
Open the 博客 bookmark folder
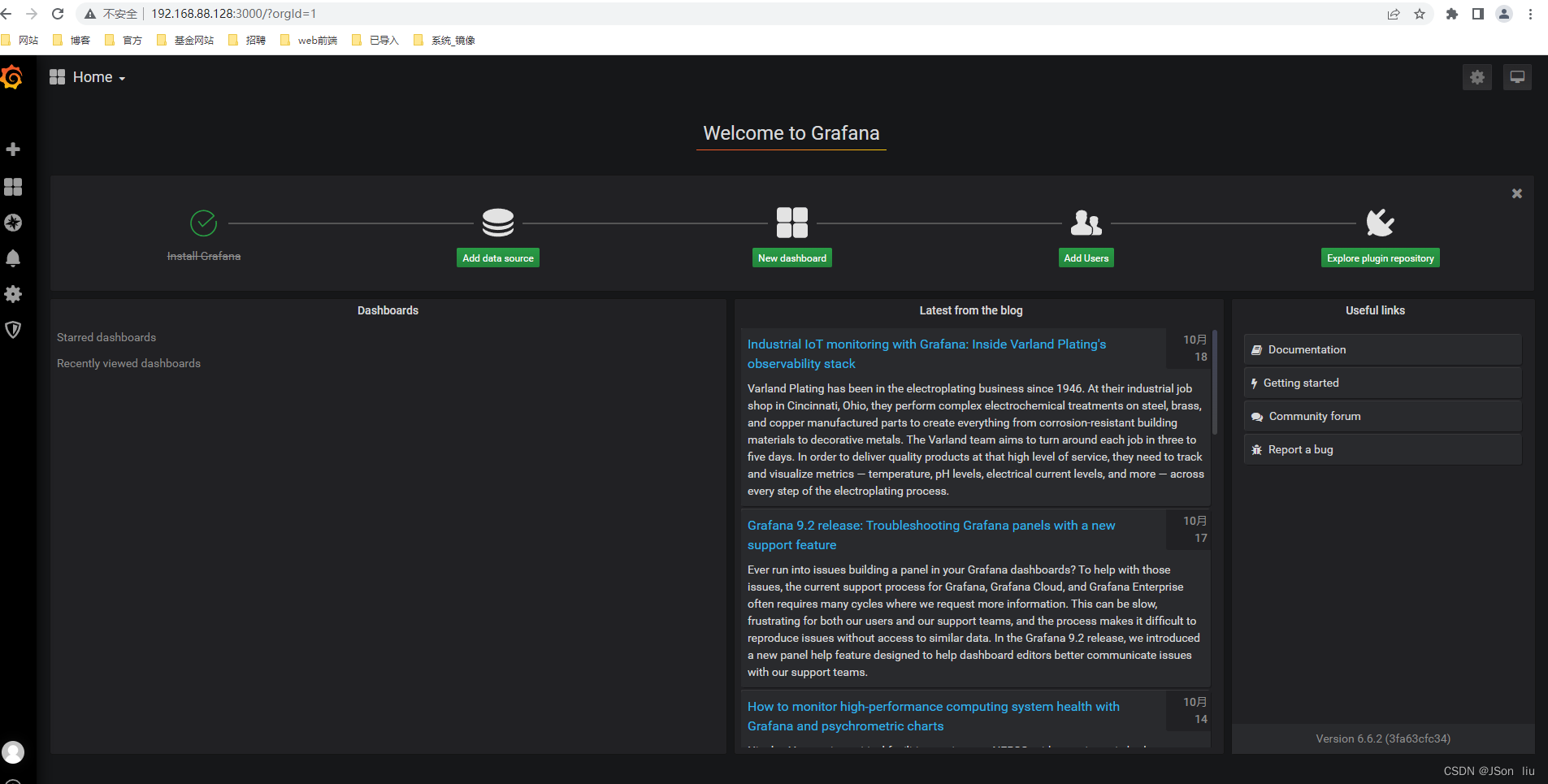(x=72, y=40)
